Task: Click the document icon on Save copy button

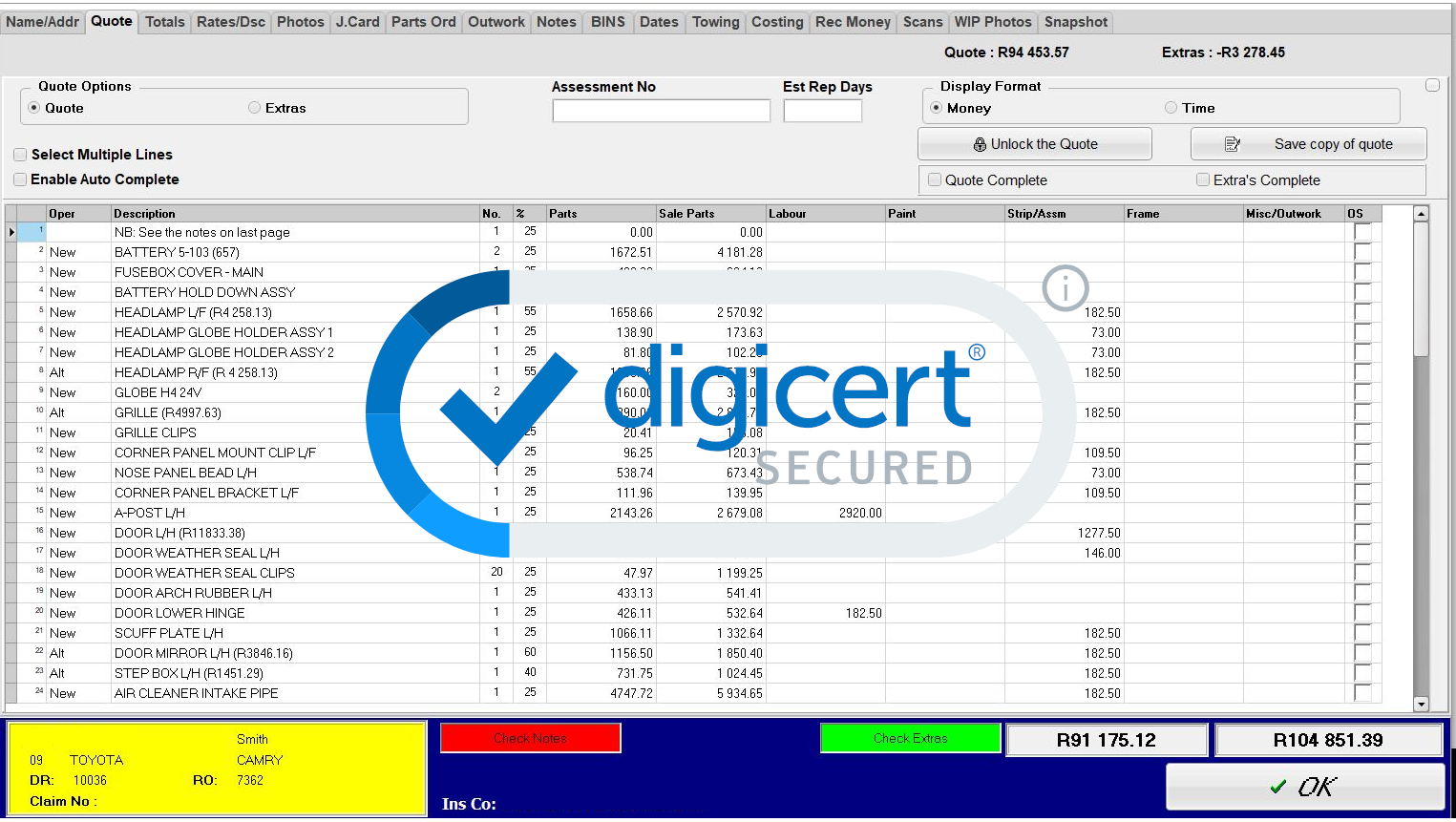Action: click(x=1233, y=144)
